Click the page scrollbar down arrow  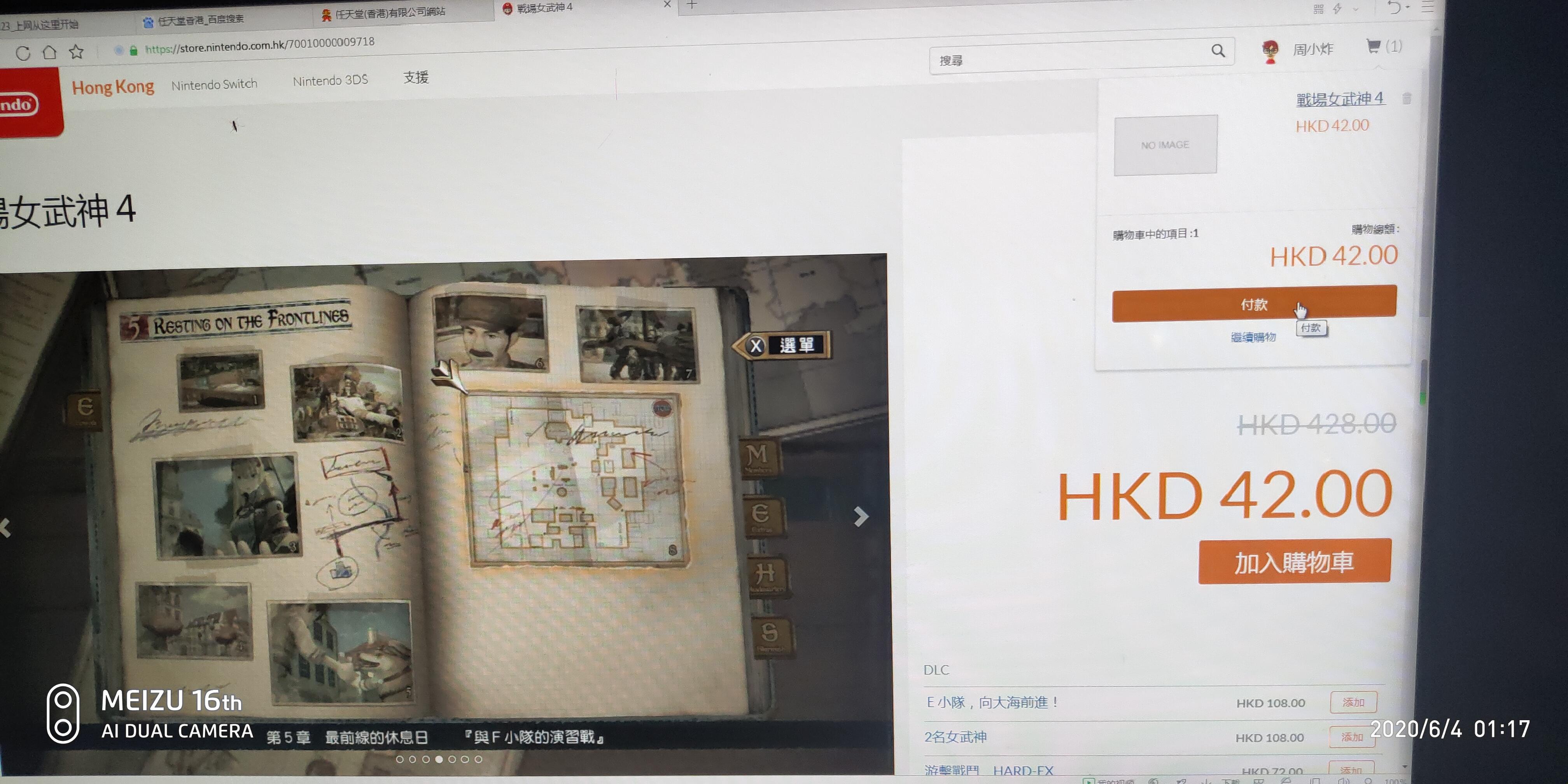click(x=1404, y=767)
